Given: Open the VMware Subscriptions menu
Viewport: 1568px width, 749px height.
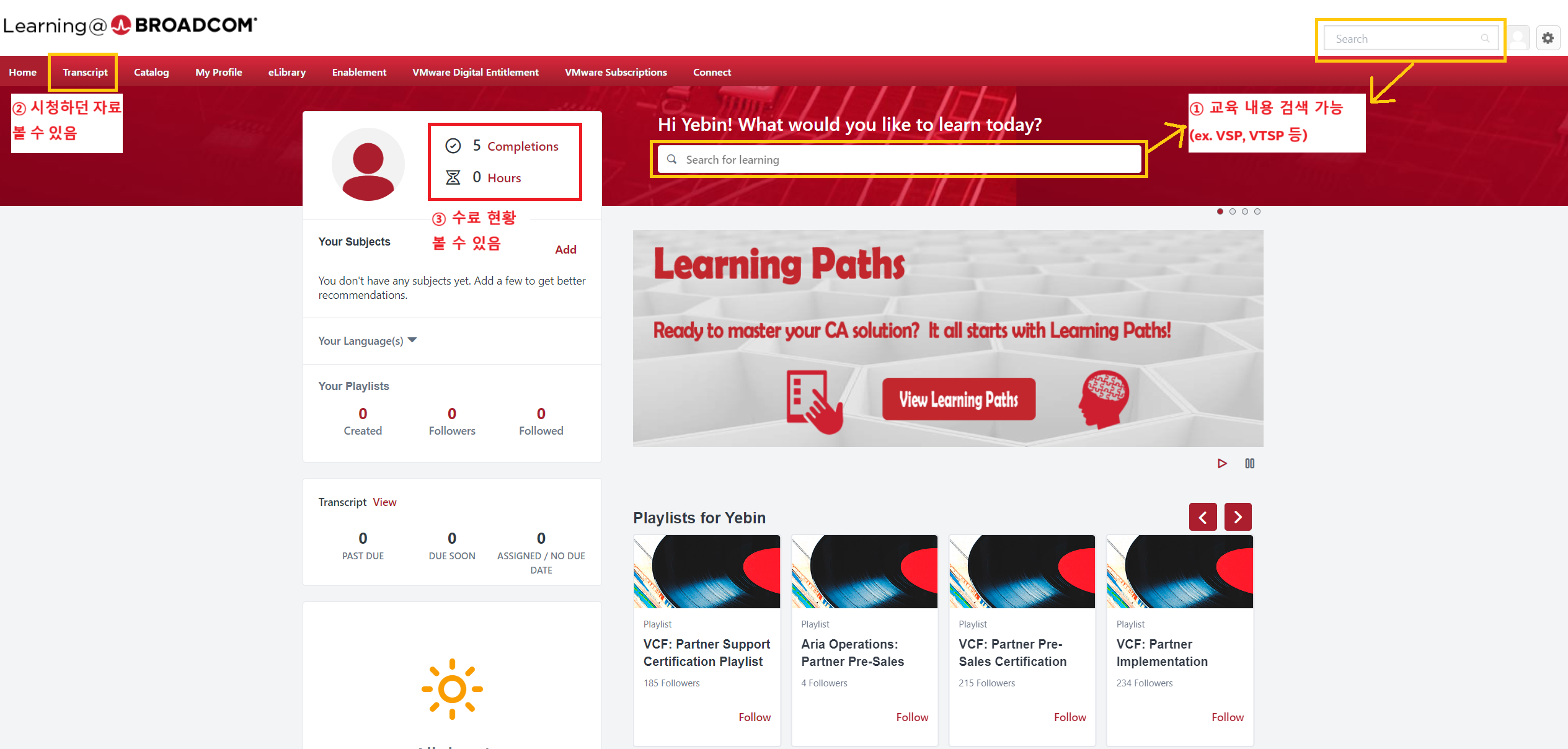Looking at the screenshot, I should coord(616,72).
